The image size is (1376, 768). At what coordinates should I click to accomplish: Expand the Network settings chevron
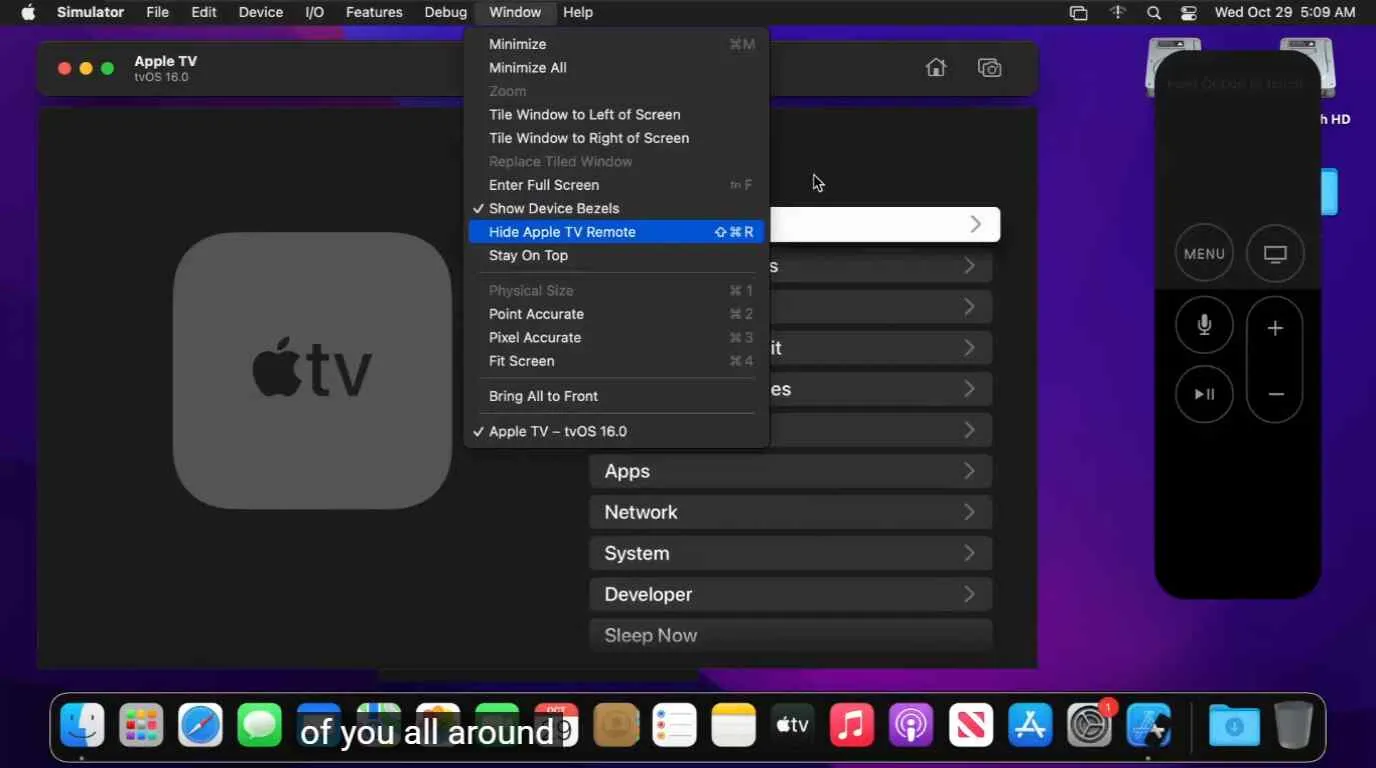coord(969,512)
